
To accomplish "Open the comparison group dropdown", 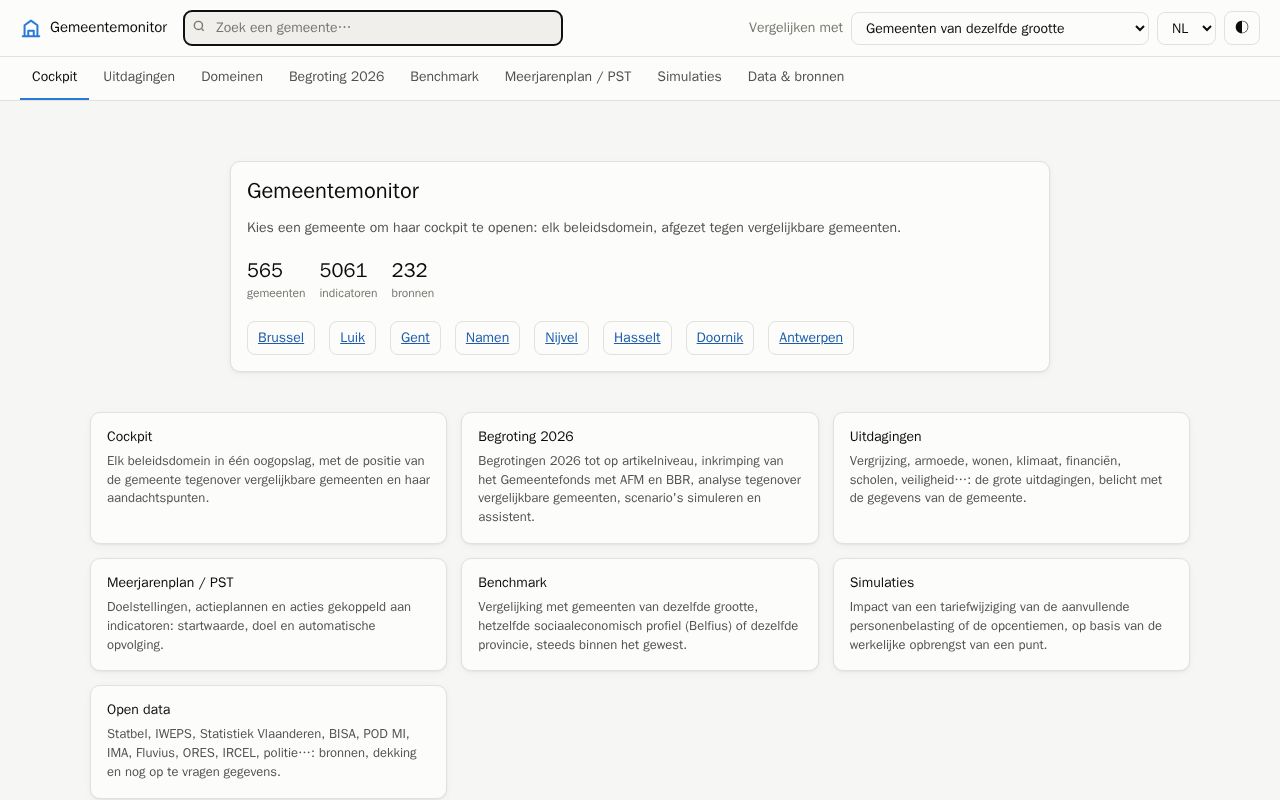I will [1000, 28].
